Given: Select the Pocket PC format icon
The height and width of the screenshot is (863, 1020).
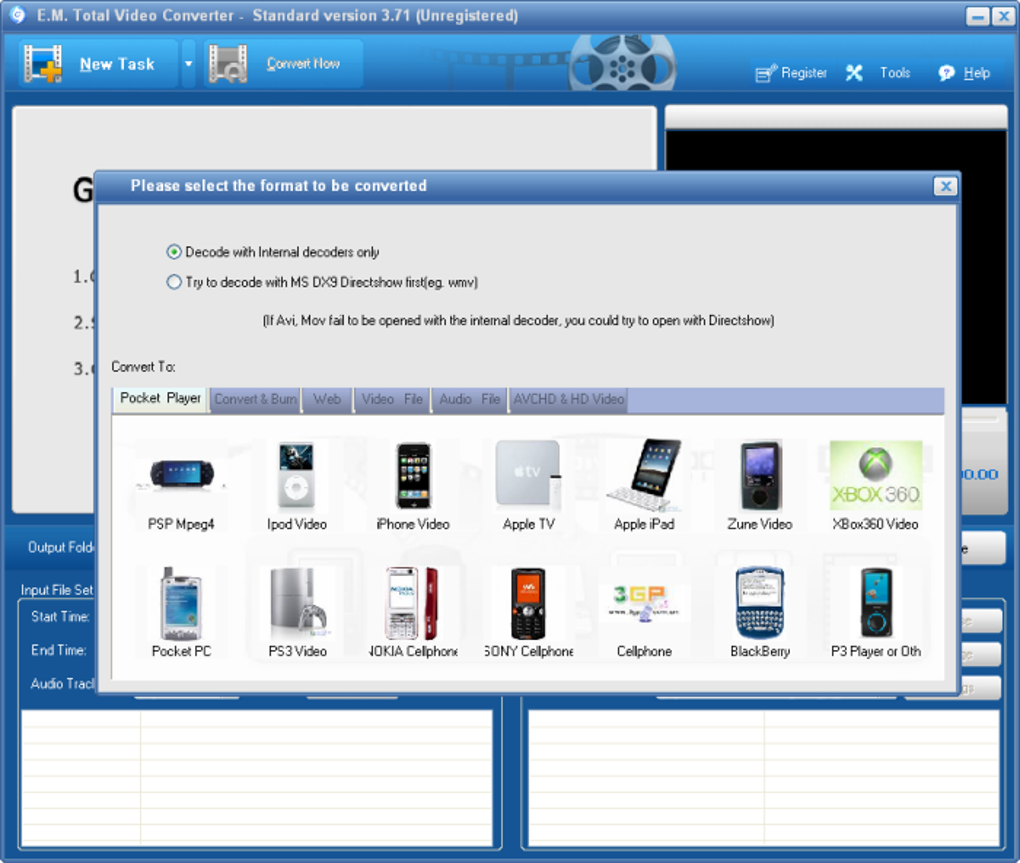Looking at the screenshot, I should click(x=181, y=602).
